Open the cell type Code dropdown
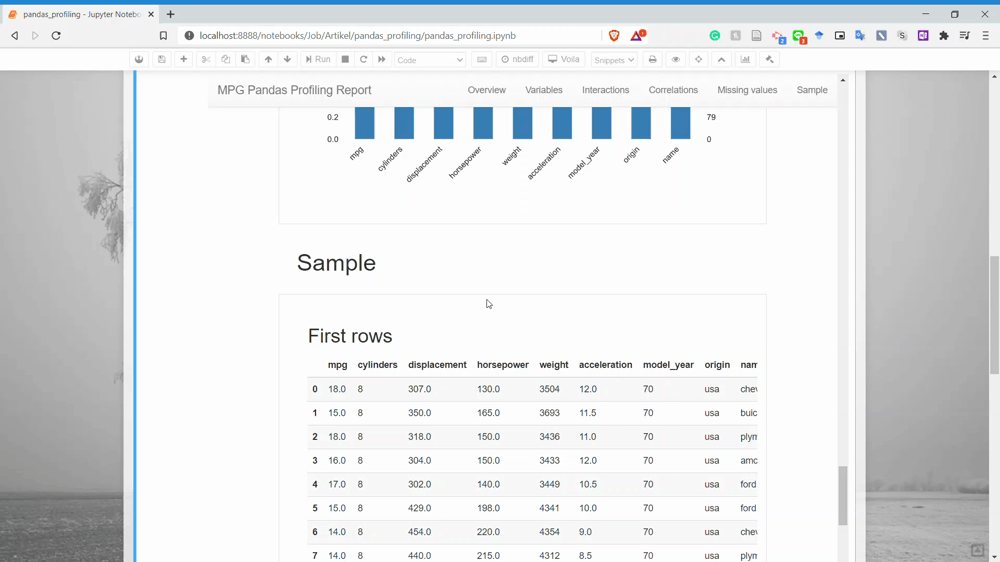The image size is (1000, 562). (x=430, y=60)
